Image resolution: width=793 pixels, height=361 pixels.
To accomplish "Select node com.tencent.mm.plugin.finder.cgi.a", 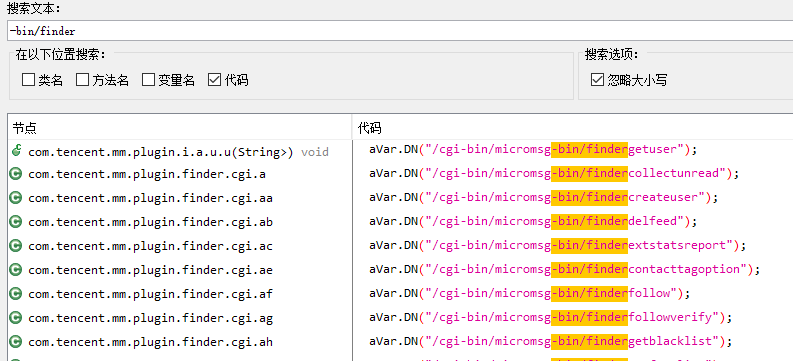I will click(x=147, y=174).
